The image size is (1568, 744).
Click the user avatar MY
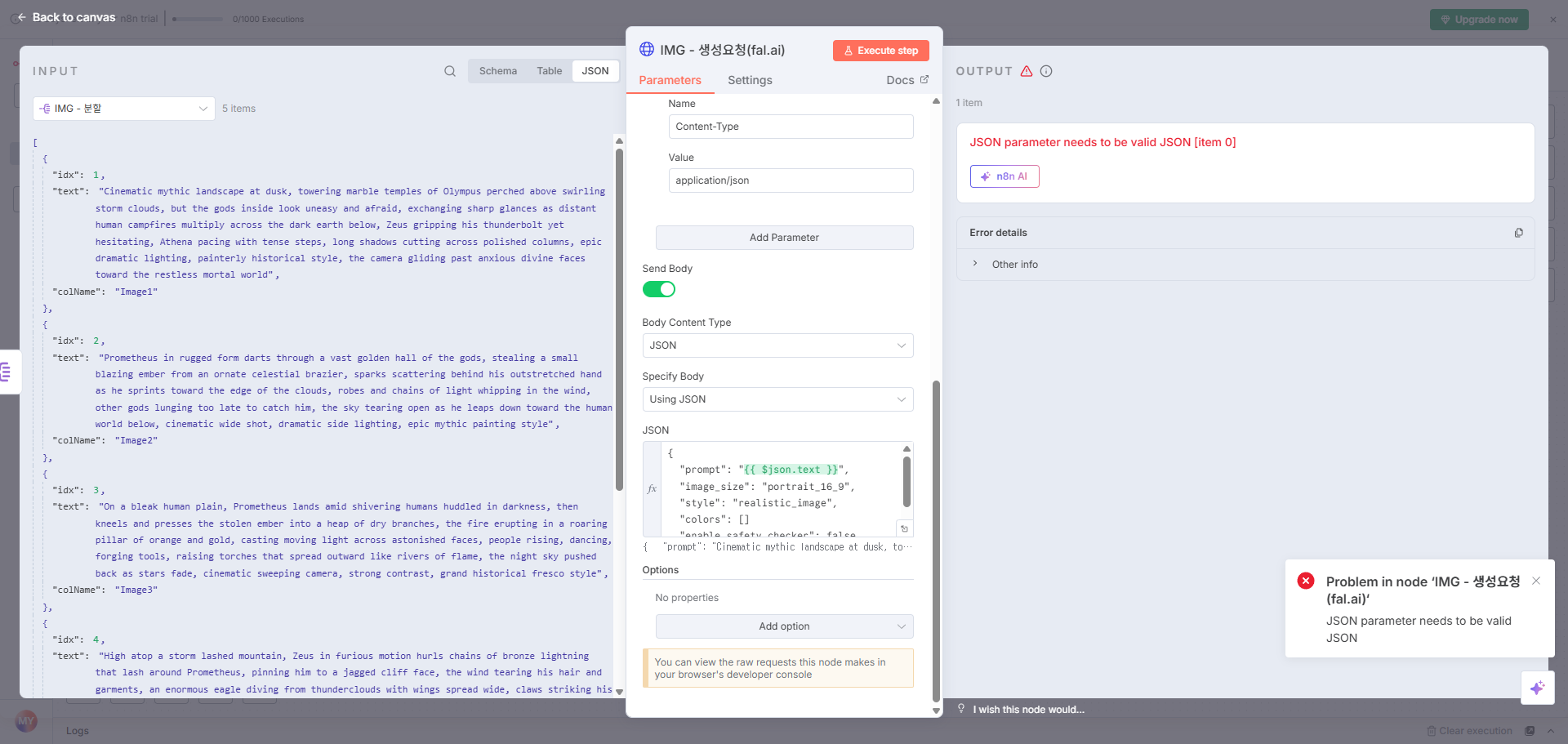[x=26, y=720]
